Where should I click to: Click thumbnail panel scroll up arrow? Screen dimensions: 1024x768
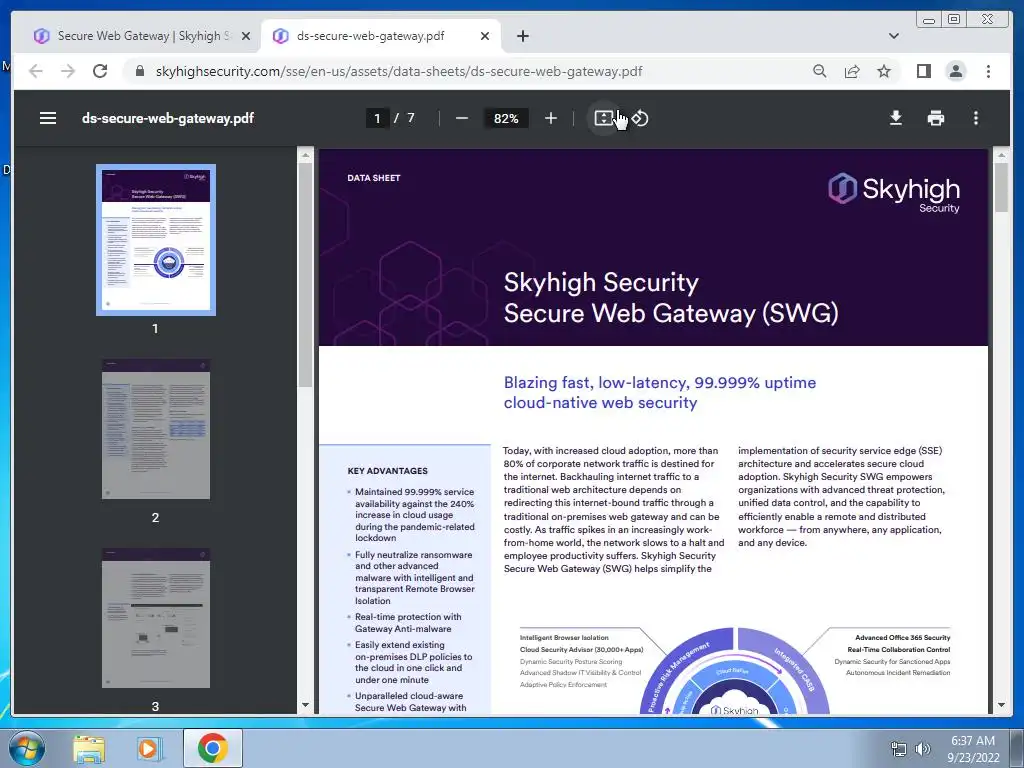click(305, 155)
